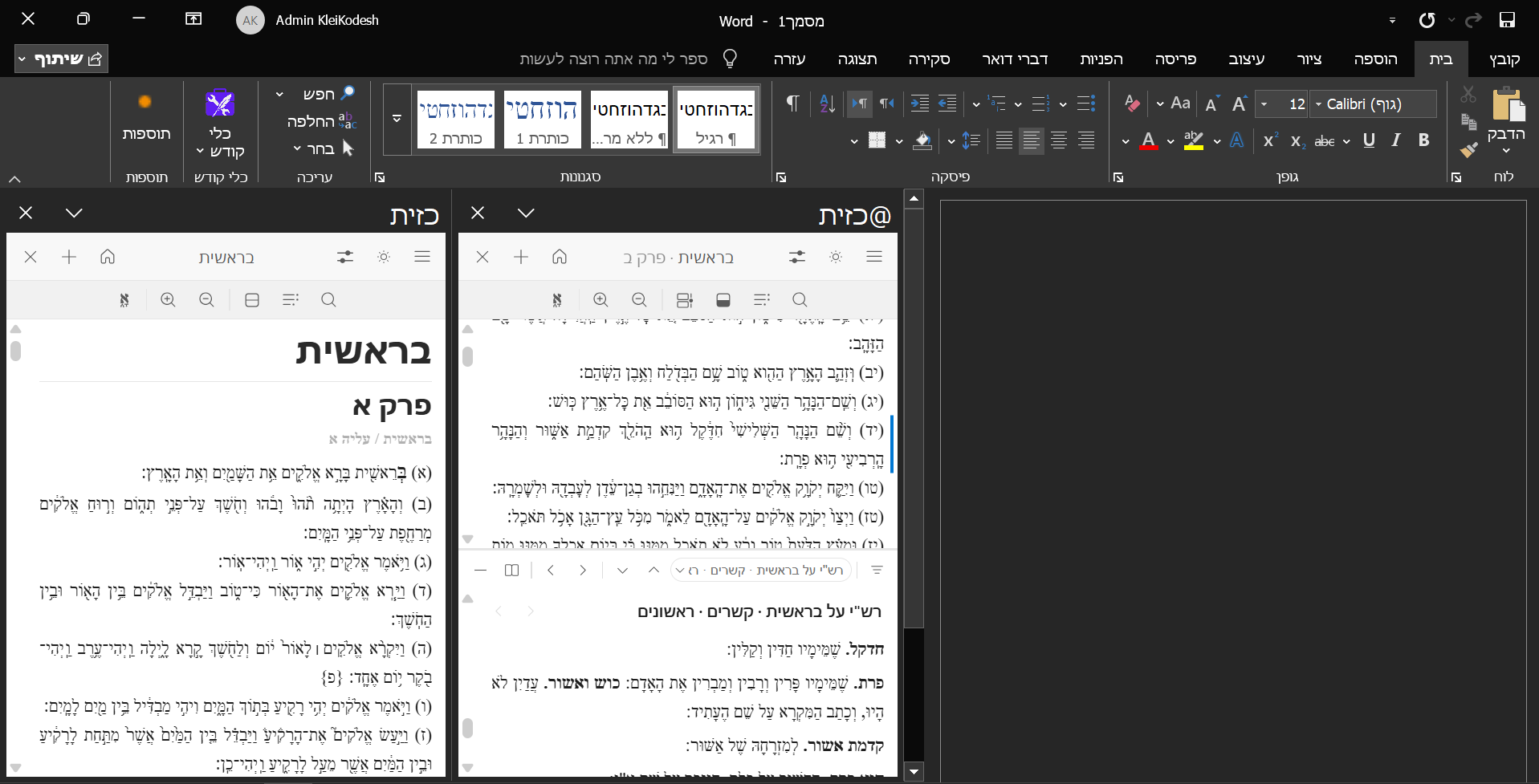Toggle Bold formatting
1539x784 pixels.
(1423, 140)
